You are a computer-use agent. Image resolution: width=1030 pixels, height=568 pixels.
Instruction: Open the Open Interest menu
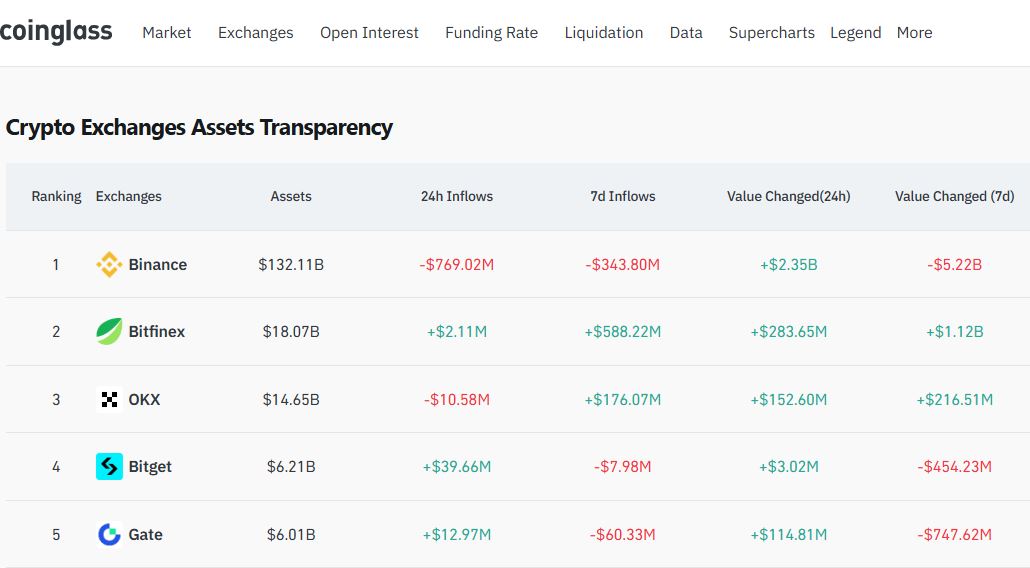click(369, 33)
